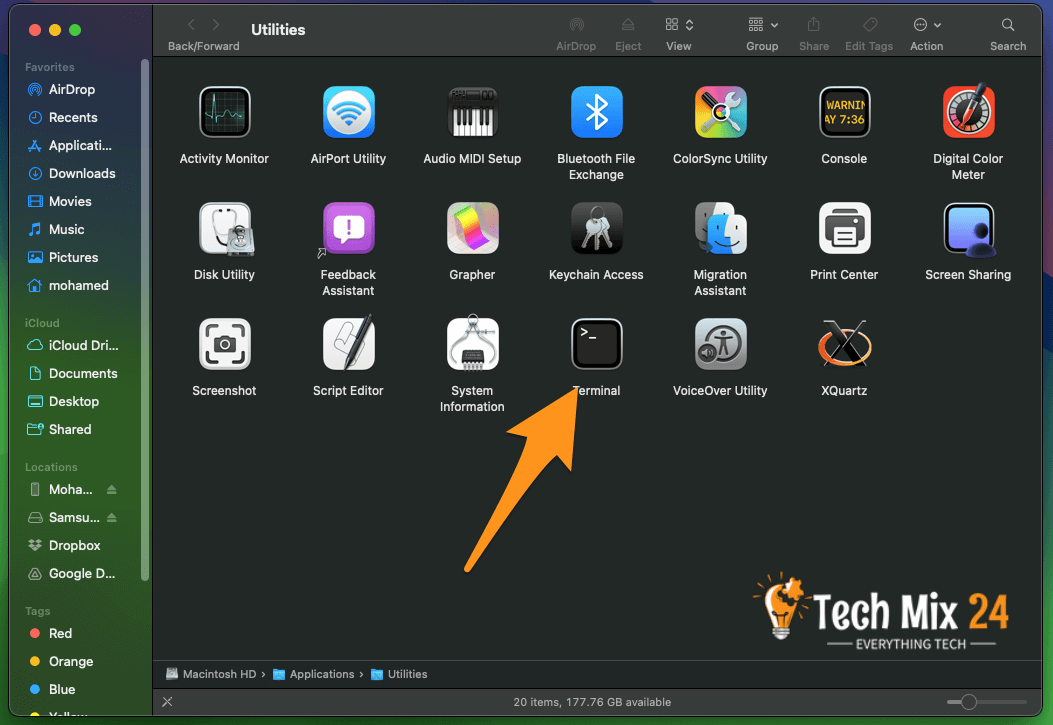Select Pictures in the sidebar
Viewport: 1053px width, 725px height.
[74, 257]
